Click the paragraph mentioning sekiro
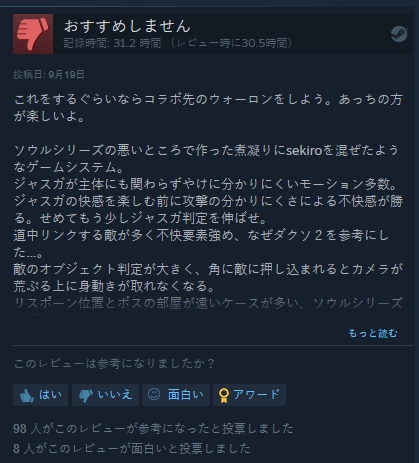Image resolution: width=419 pixels, height=463 pixels. 206,159
